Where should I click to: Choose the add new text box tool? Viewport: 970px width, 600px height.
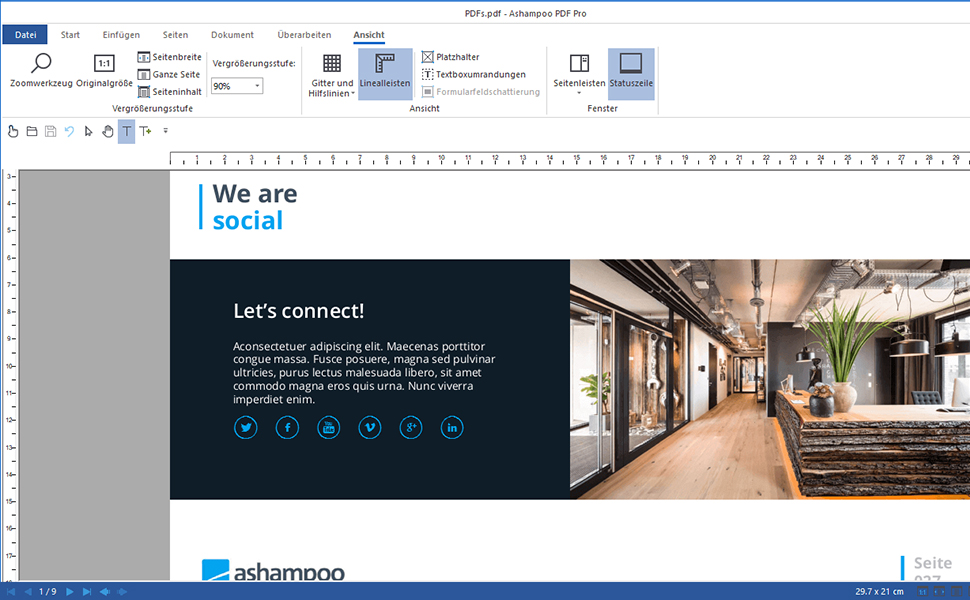[145, 131]
